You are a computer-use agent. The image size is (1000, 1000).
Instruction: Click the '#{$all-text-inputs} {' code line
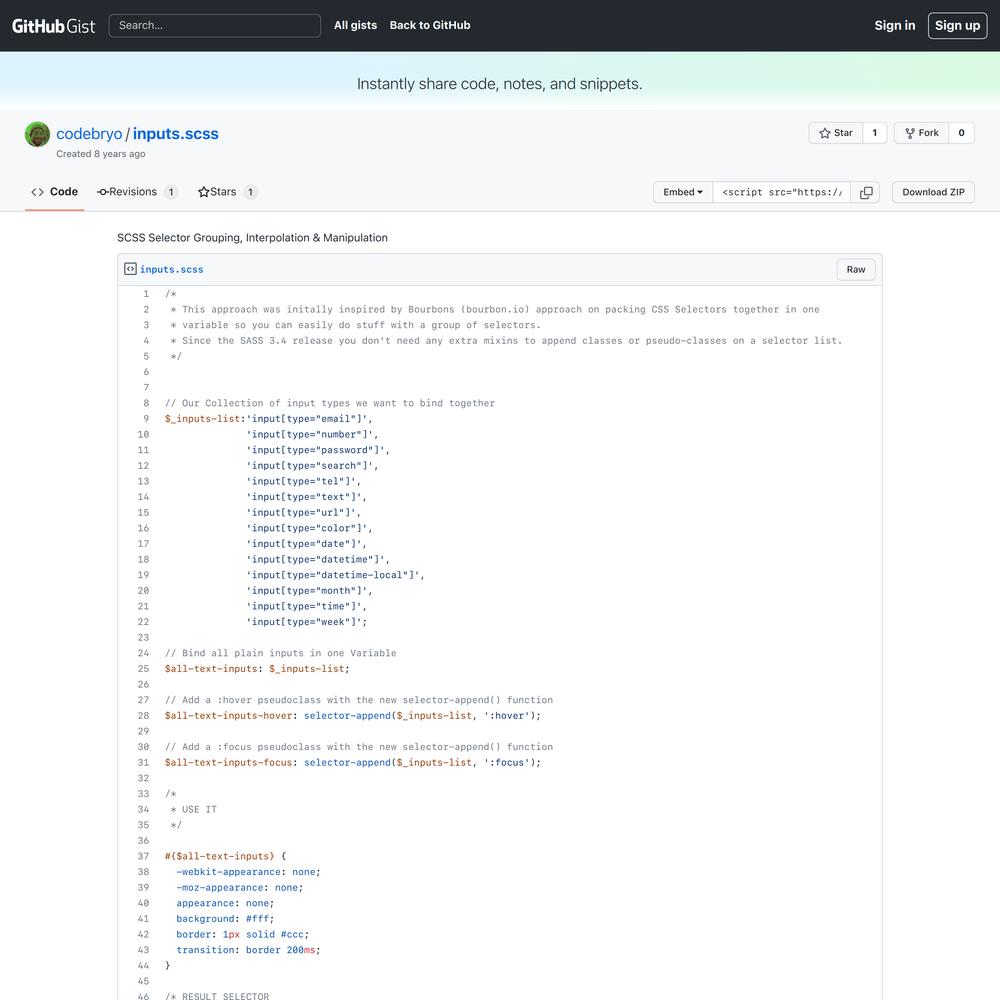pos(226,857)
